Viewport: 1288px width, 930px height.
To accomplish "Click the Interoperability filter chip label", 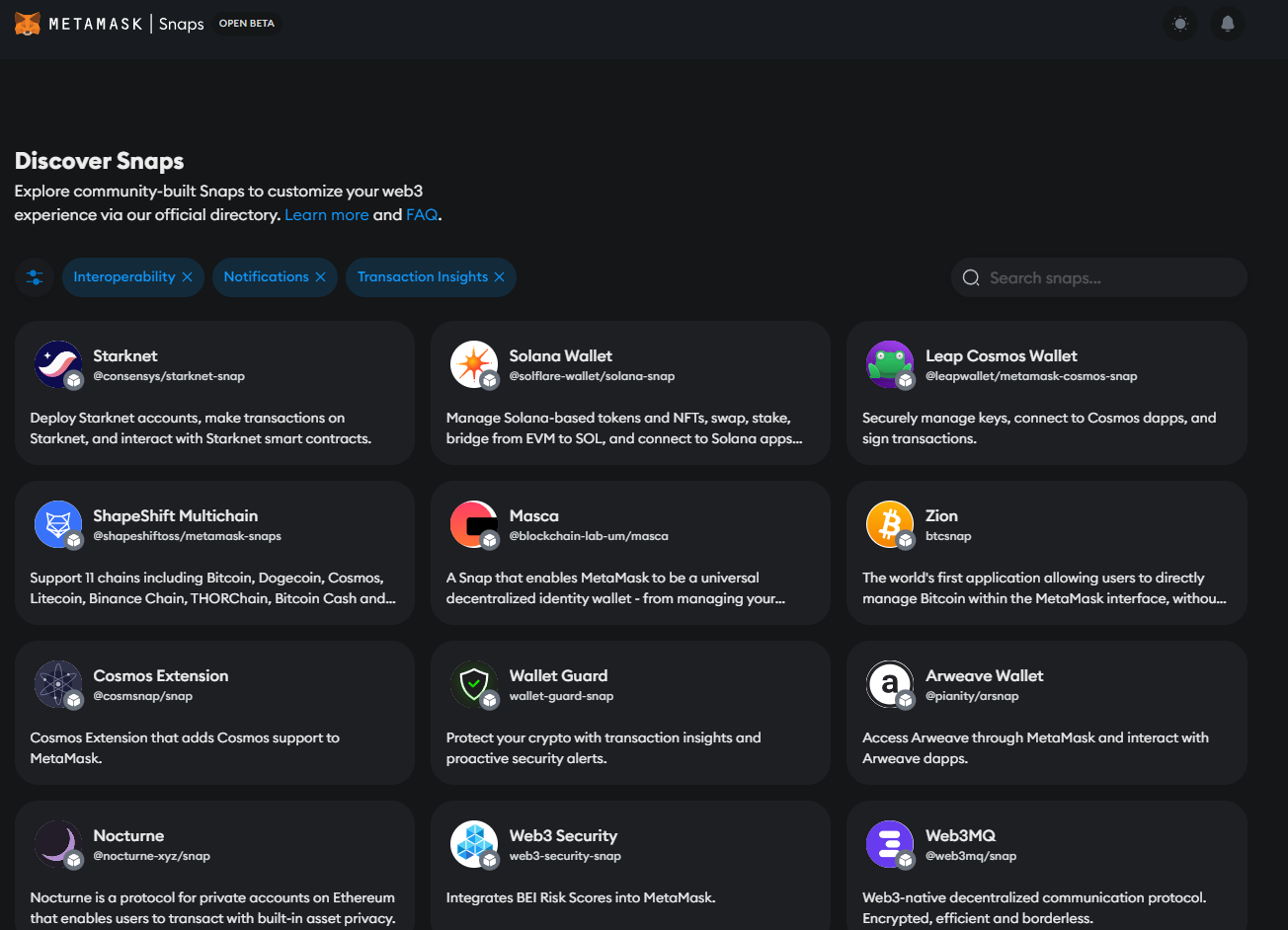I will [124, 277].
